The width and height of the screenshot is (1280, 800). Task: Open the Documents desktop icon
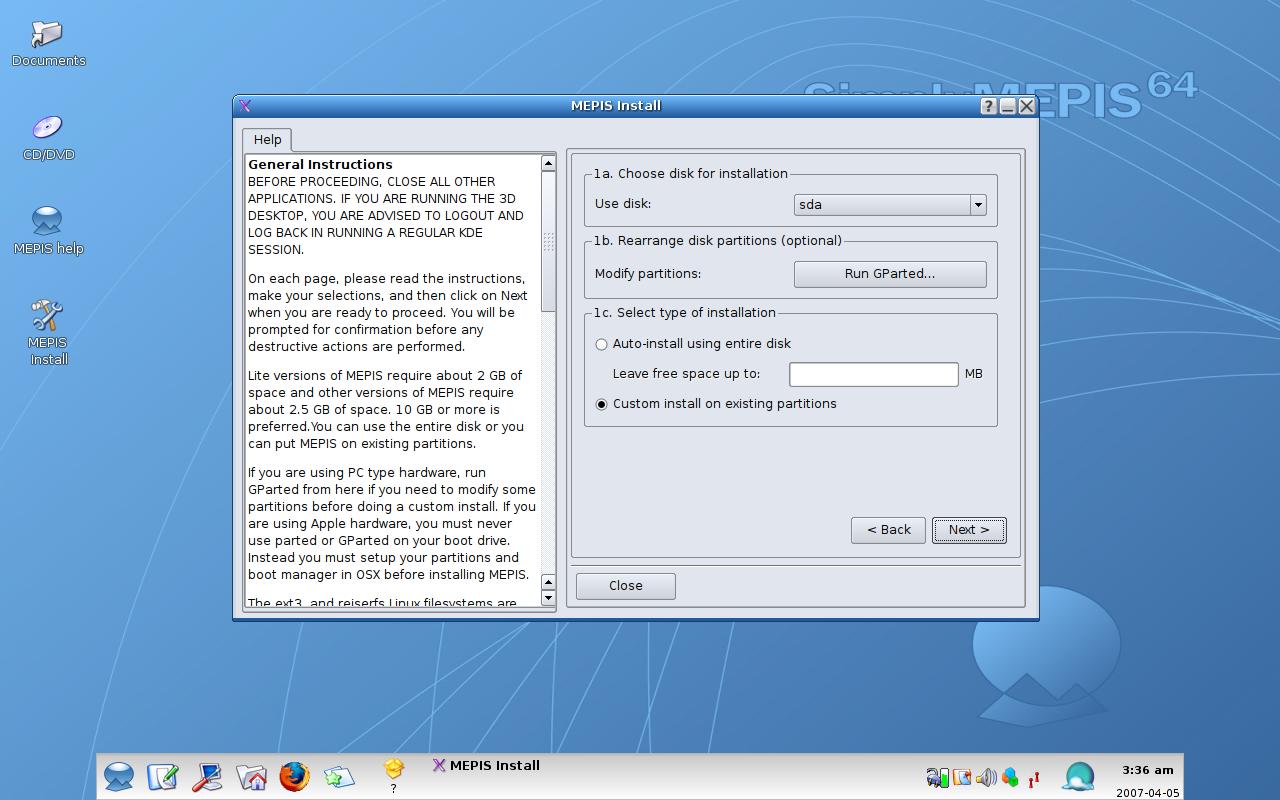click(47, 44)
